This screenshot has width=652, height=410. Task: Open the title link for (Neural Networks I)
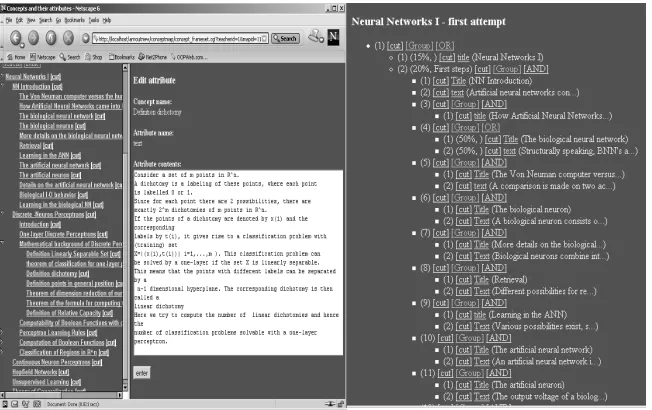tap(463, 57)
